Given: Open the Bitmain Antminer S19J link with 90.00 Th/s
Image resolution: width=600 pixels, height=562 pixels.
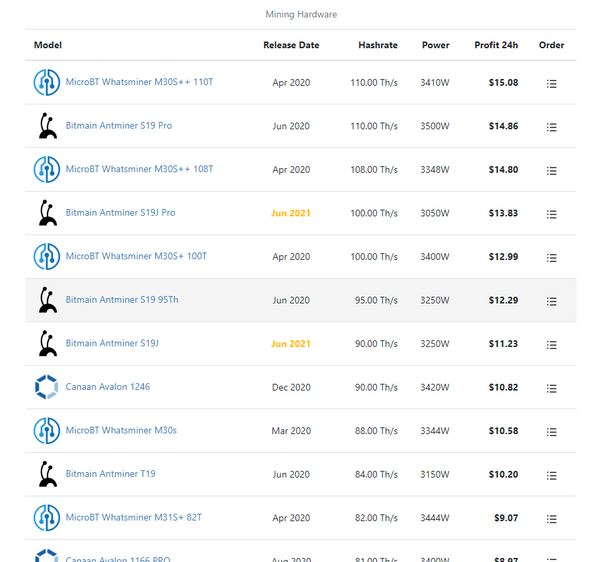Looking at the screenshot, I should 112,343.
